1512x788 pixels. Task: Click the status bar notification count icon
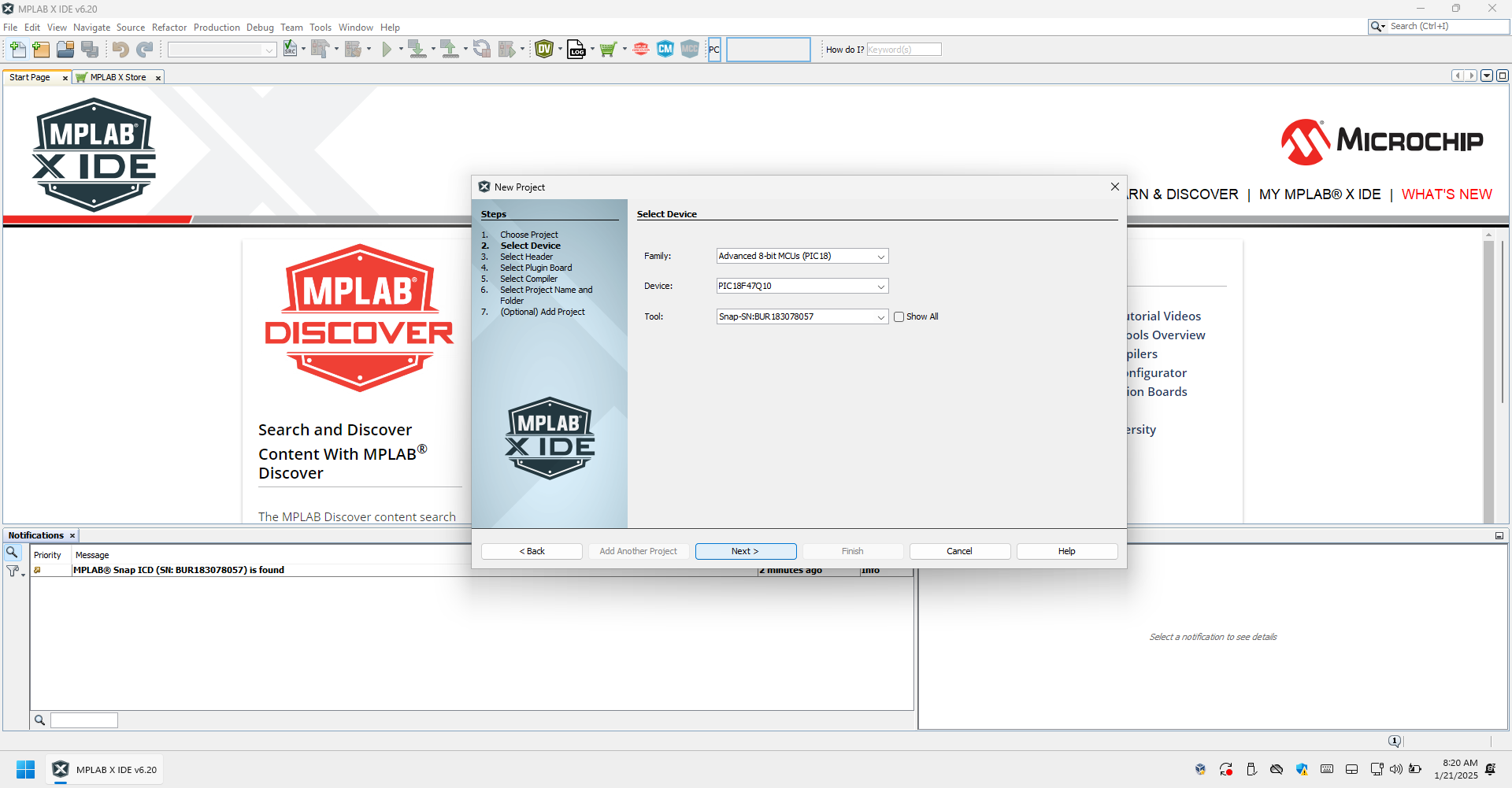[x=1395, y=741]
